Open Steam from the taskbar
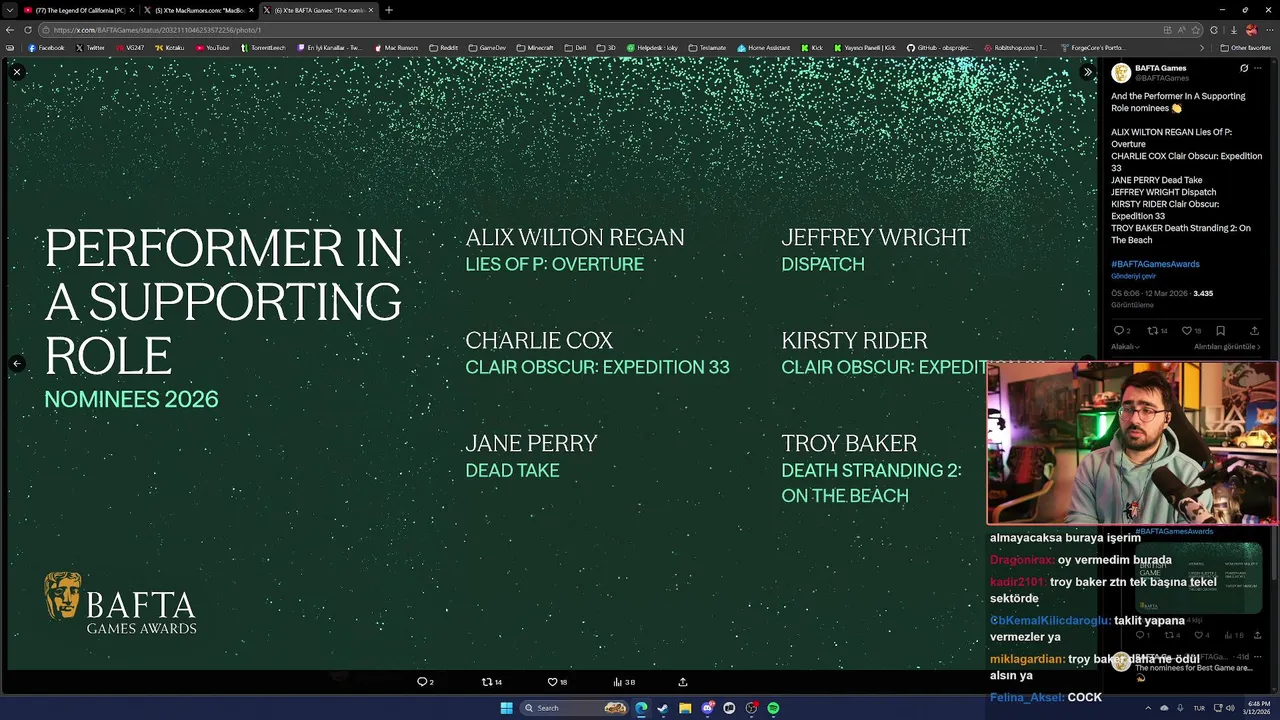The width and height of the screenshot is (1280, 720). click(x=662, y=708)
